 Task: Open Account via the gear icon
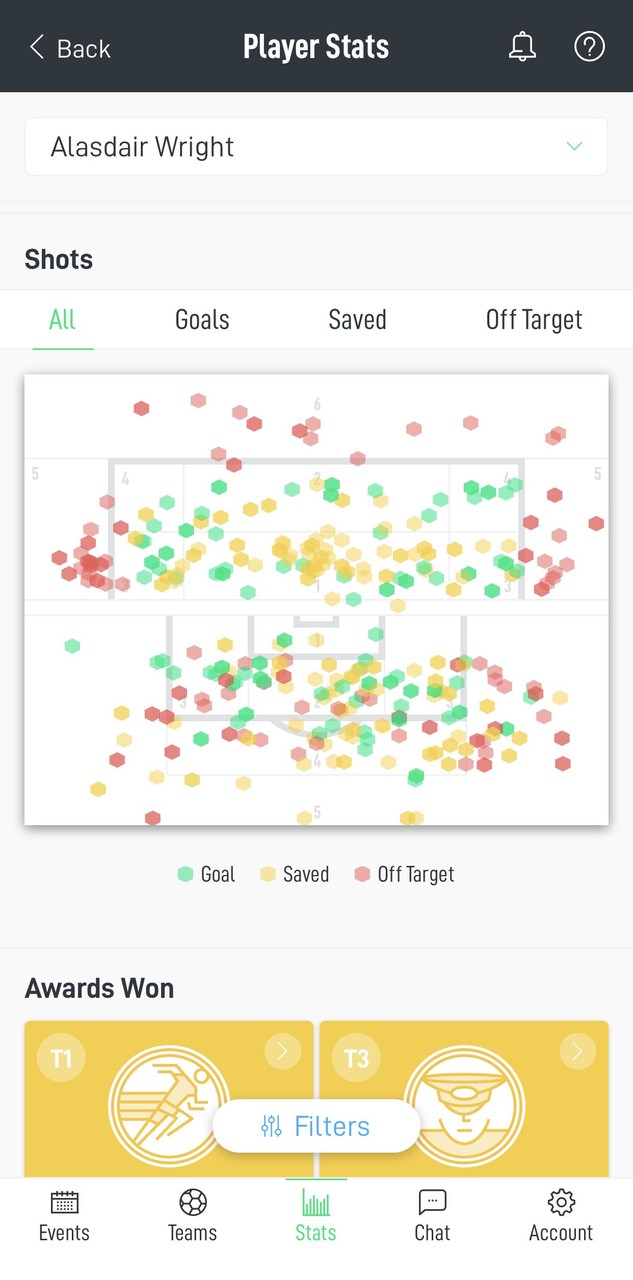[560, 1203]
